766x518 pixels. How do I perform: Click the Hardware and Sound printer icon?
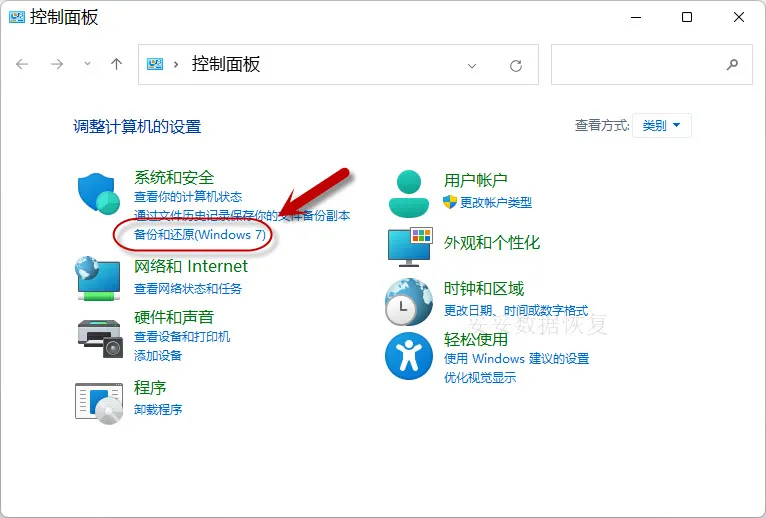tap(99, 334)
